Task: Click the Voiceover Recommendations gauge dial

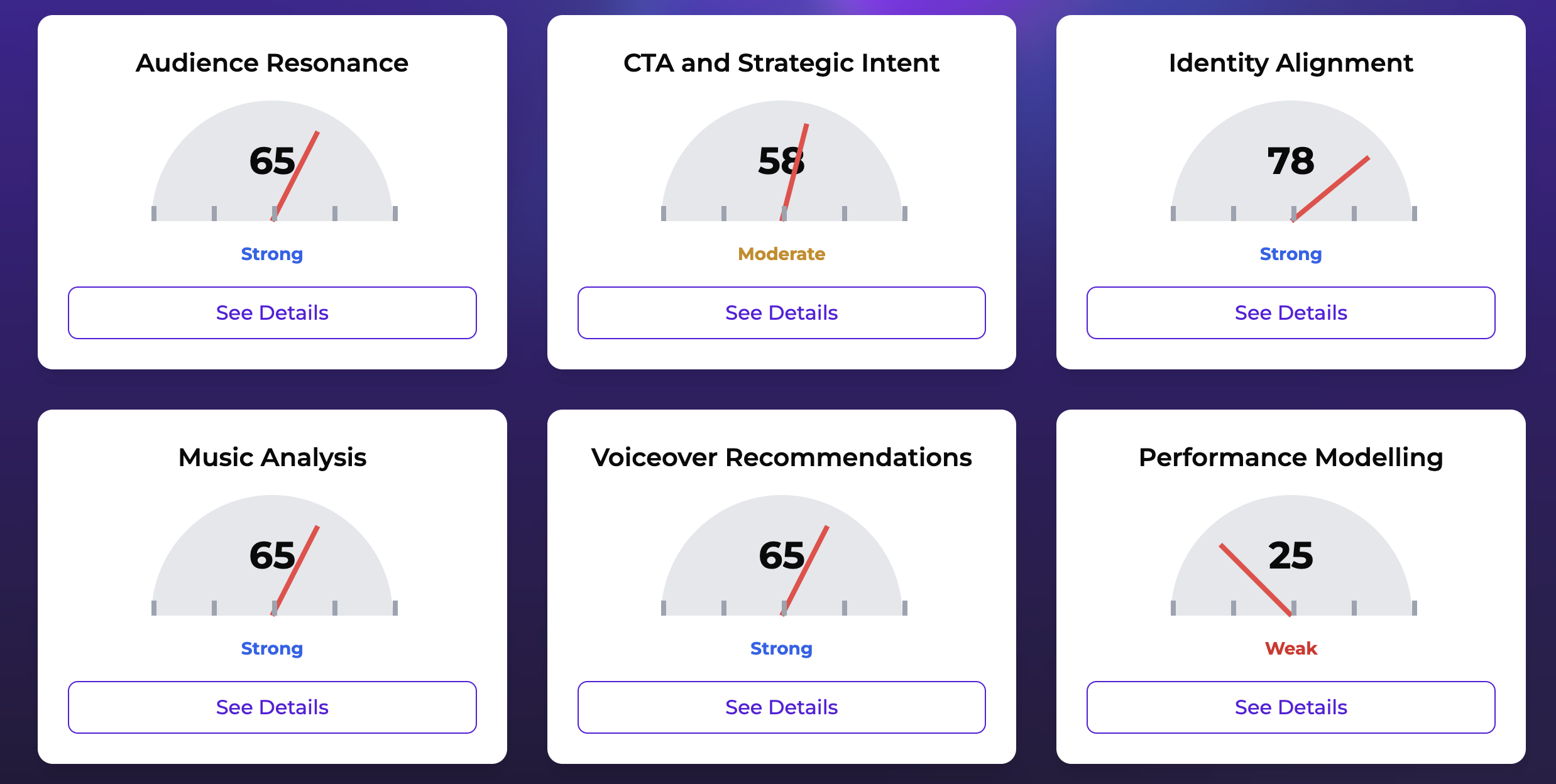Action: [781, 557]
